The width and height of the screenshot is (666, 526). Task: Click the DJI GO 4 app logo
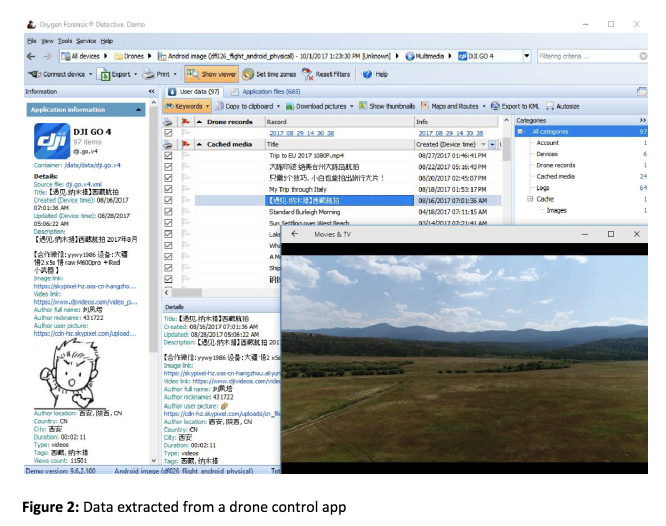[52, 141]
